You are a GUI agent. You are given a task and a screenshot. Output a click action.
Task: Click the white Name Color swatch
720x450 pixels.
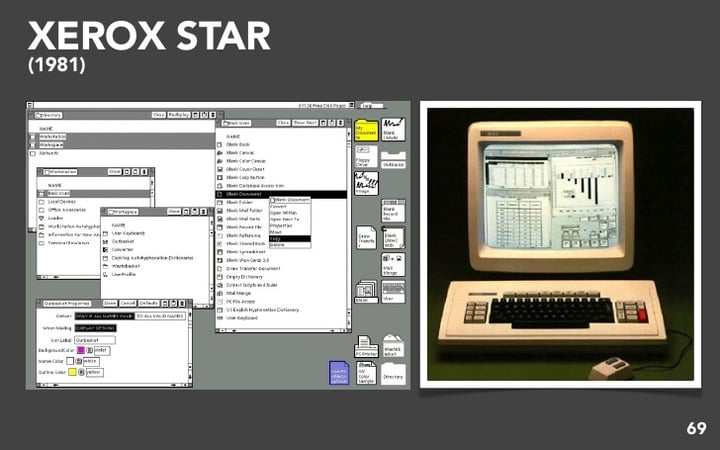tap(70, 361)
